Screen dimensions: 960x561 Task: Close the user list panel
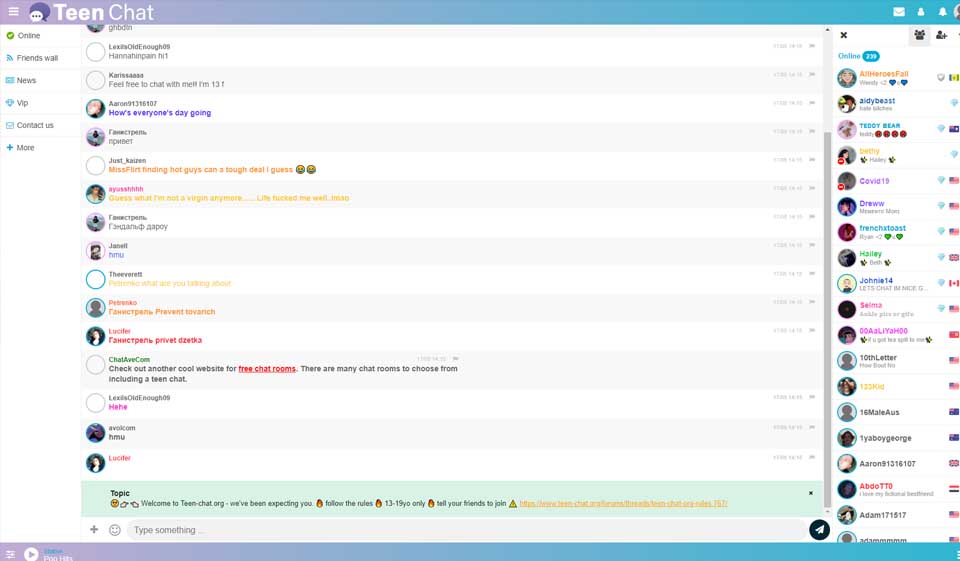pos(844,35)
